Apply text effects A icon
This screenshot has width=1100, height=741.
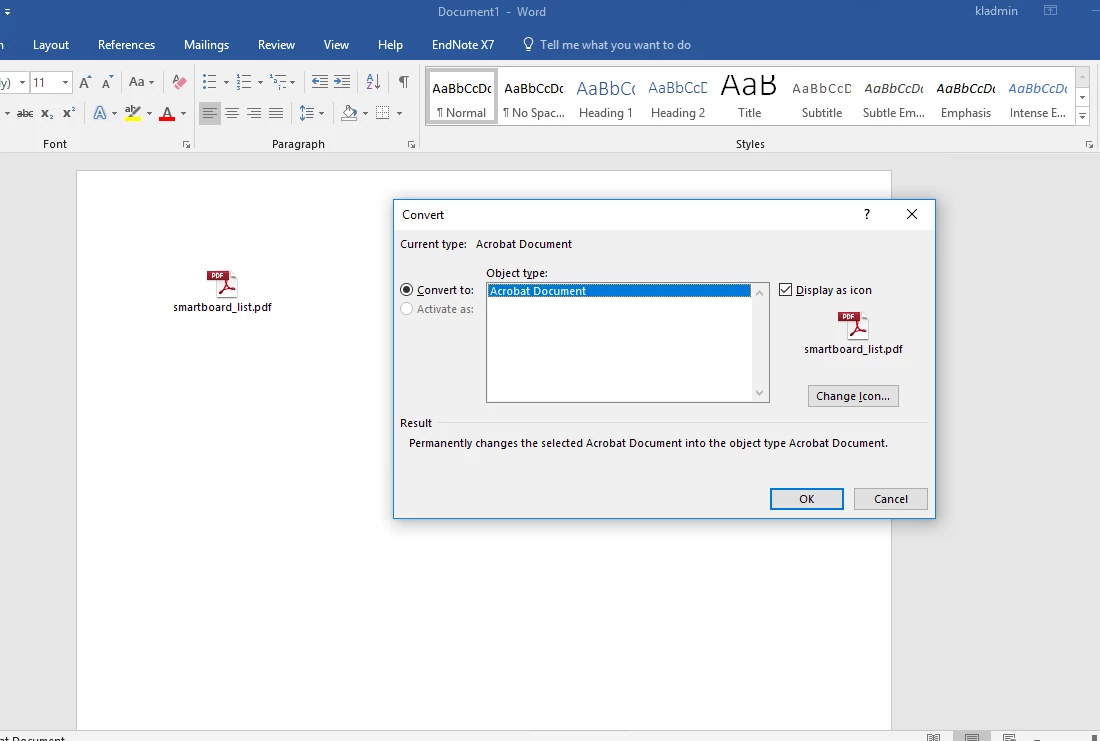click(100, 113)
